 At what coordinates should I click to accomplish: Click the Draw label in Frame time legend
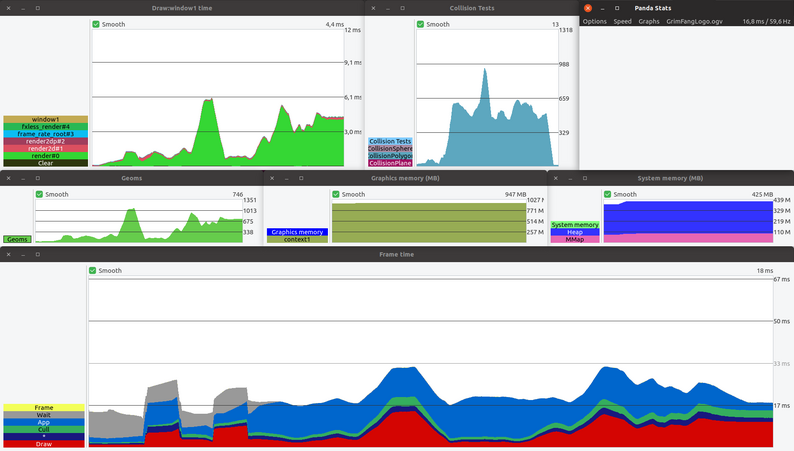click(x=44, y=444)
